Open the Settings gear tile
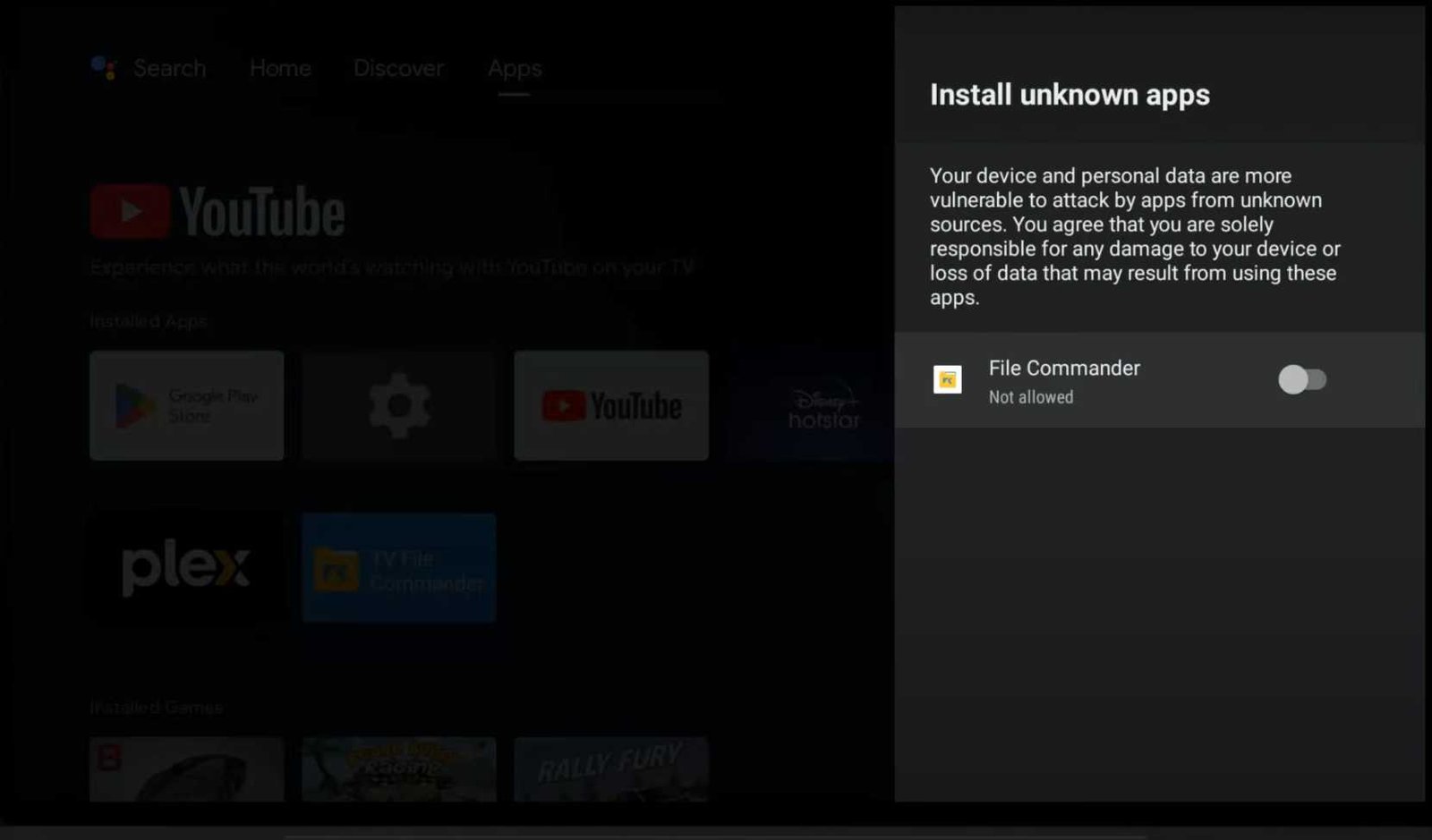1432x840 pixels. click(398, 405)
